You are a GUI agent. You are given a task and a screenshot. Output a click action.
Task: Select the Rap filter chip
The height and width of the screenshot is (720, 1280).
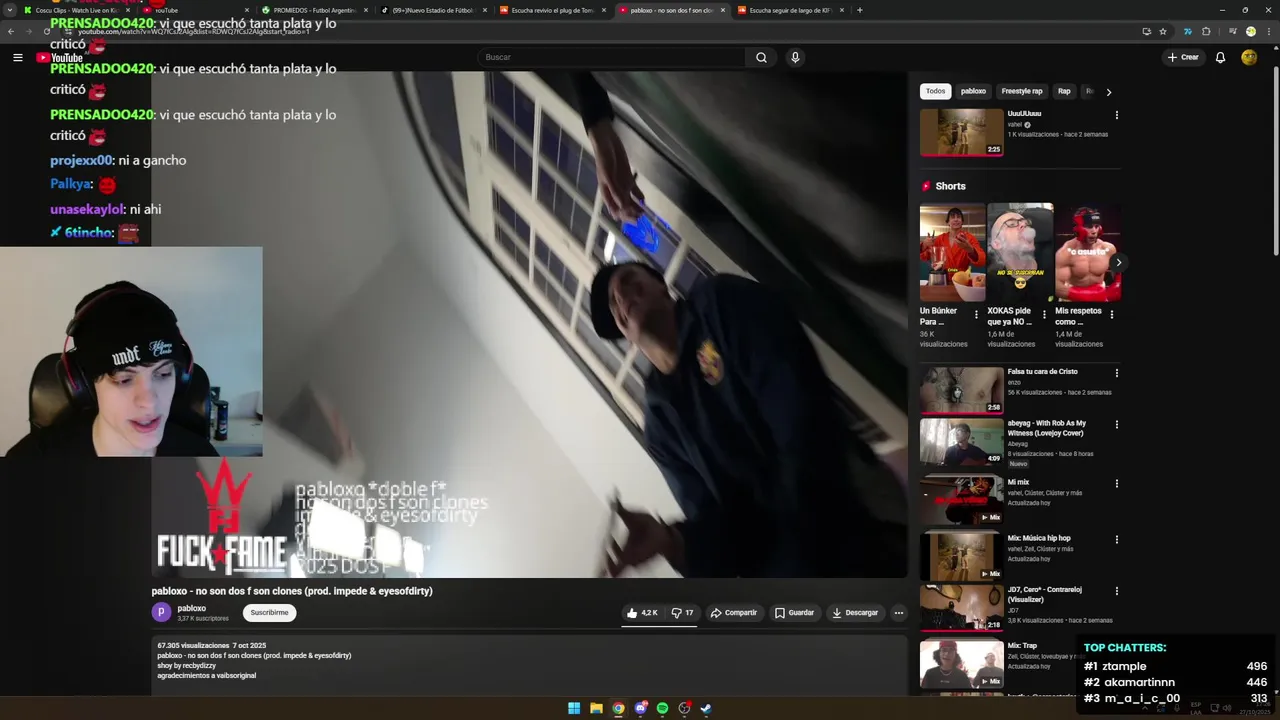point(1064,91)
